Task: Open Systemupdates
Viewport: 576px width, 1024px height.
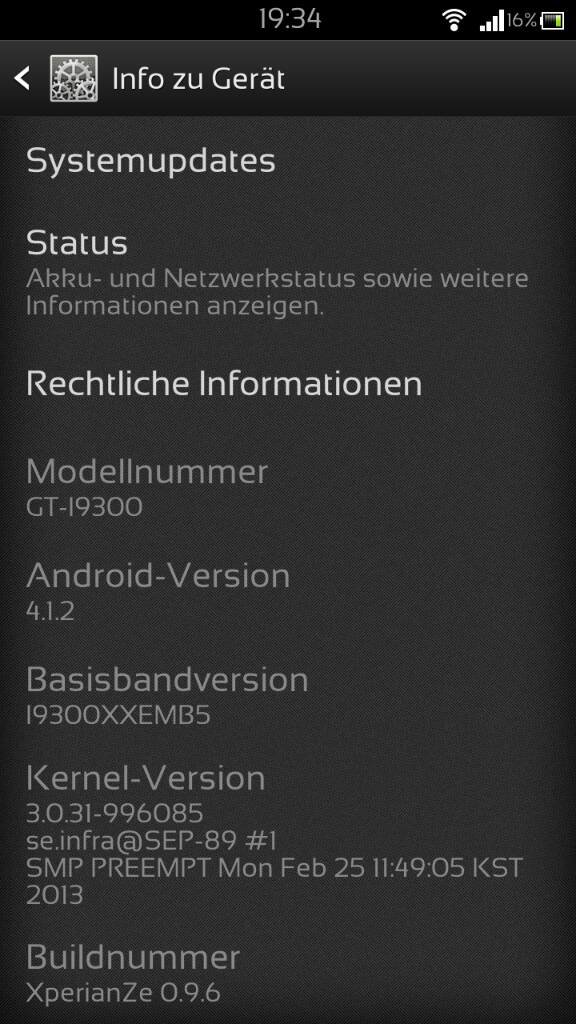Action: (288, 161)
